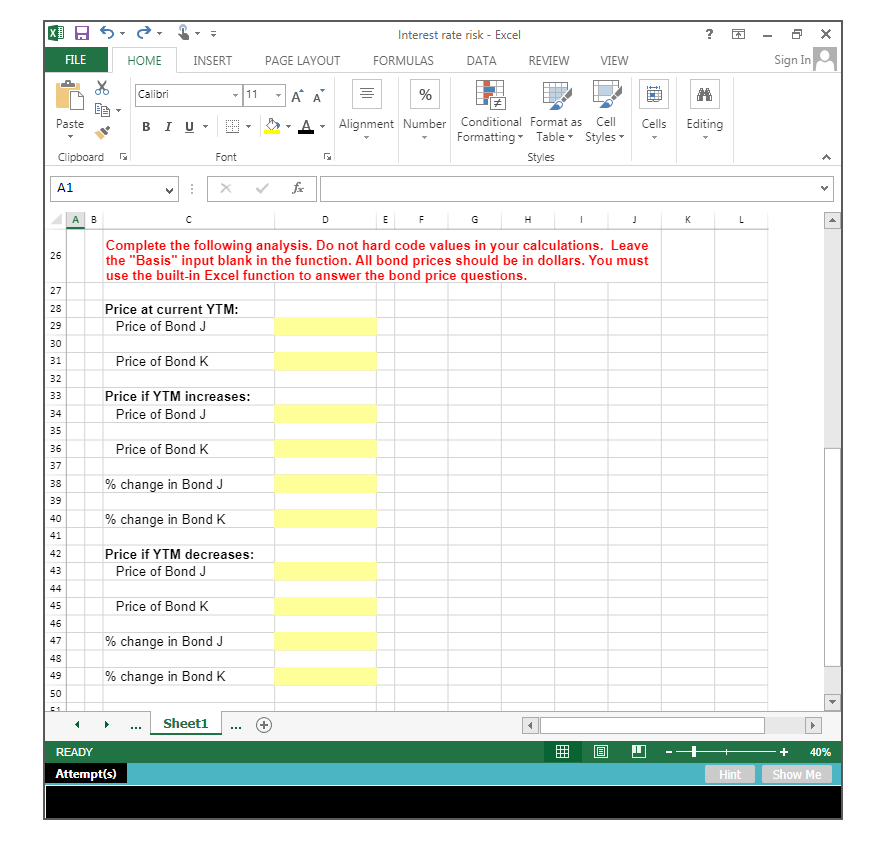The width and height of the screenshot is (883, 853).
Task: Open Conditional Formatting options
Action: pos(490,112)
